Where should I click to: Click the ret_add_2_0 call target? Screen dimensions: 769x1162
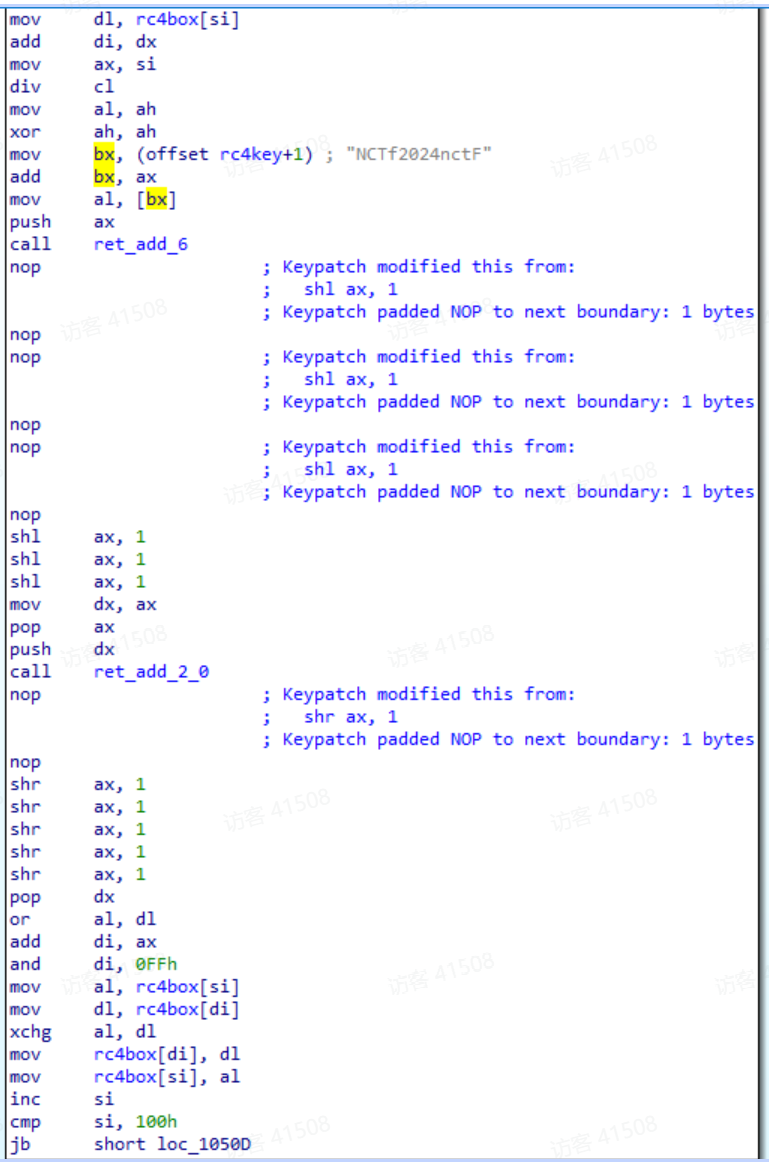pos(151,672)
